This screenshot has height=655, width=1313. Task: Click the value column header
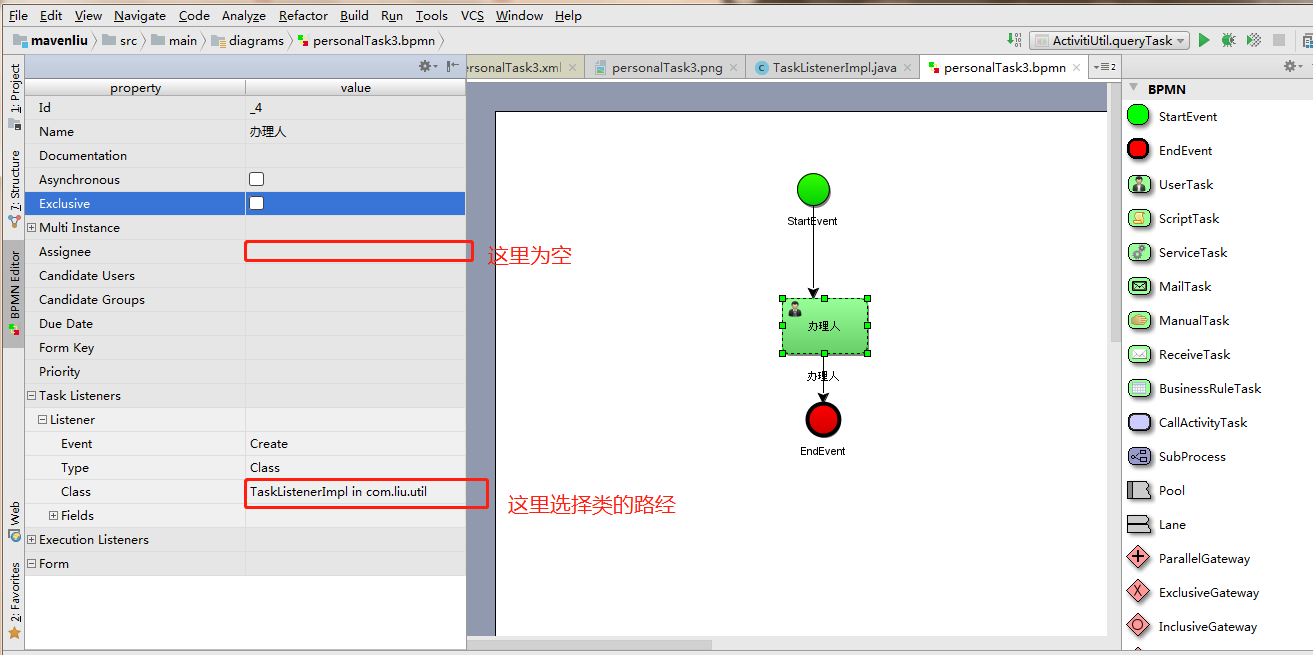(x=355, y=88)
